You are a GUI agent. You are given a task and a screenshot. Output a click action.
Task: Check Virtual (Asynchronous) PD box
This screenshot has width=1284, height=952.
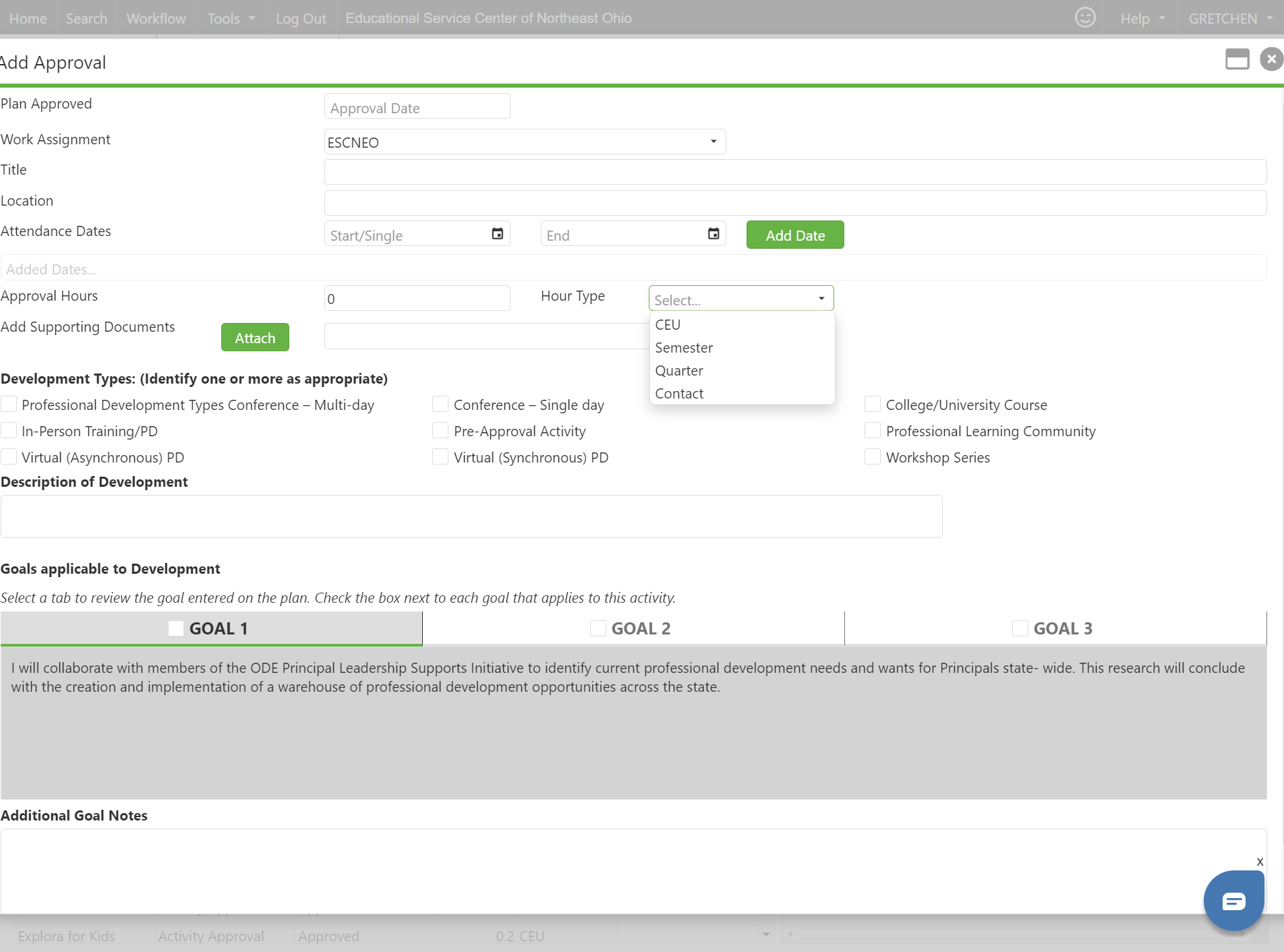click(9, 456)
